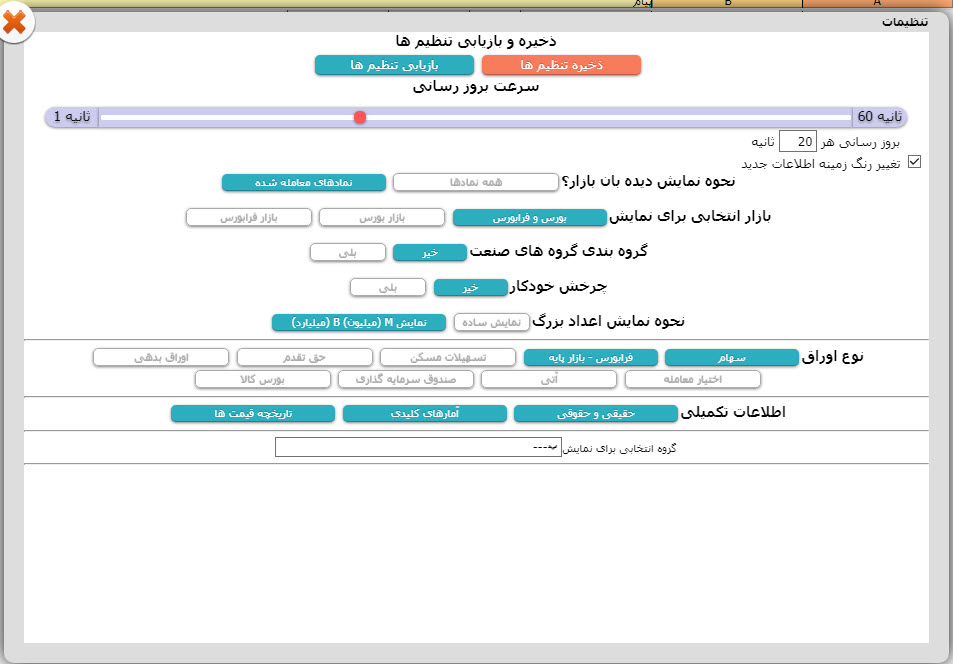The height and width of the screenshot is (664, 953).
Task: Toggle the تغییر رنگ زمینه اطلاعات جدید checkbox
Action: 914,162
